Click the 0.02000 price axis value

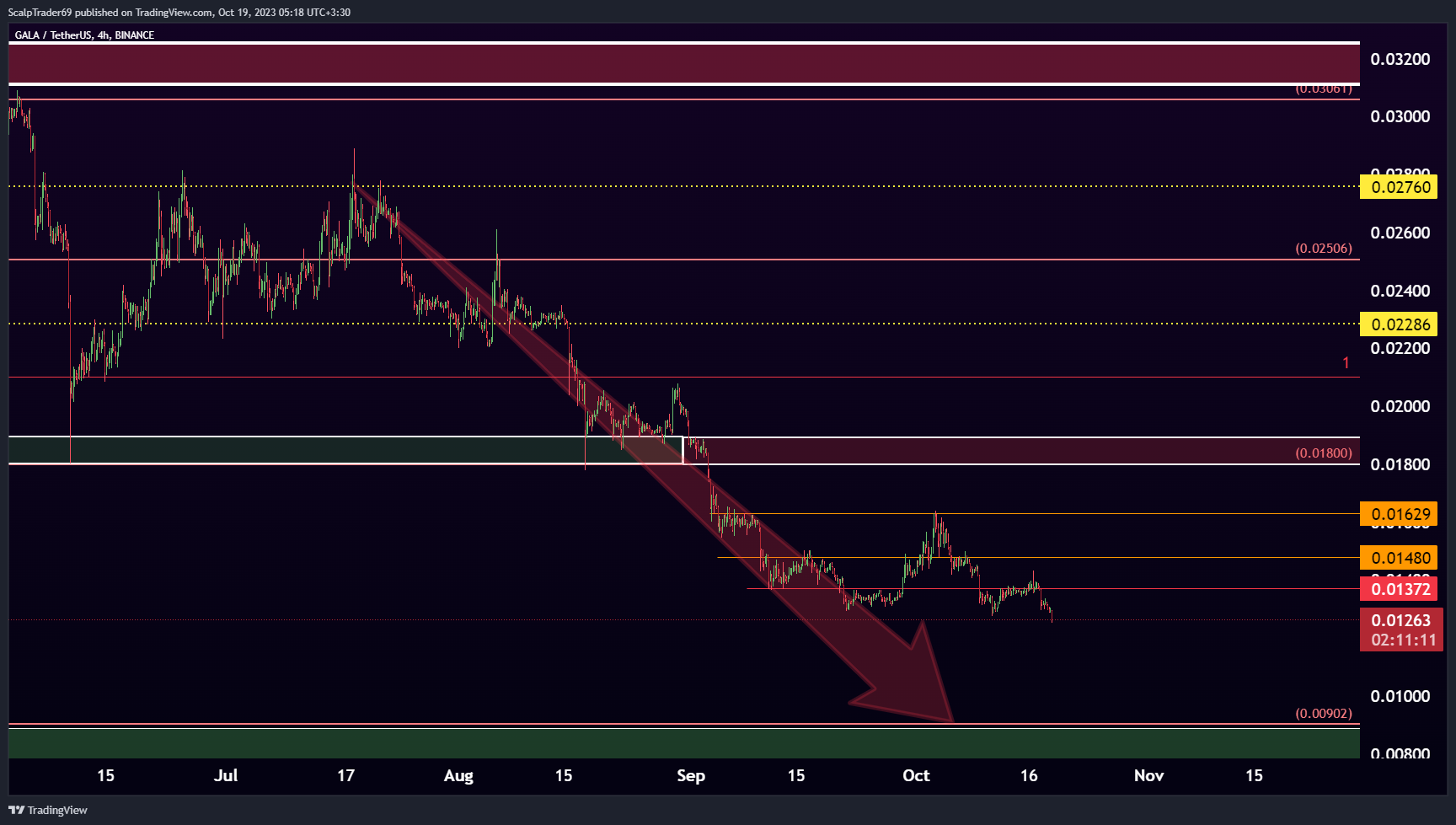(x=1400, y=406)
